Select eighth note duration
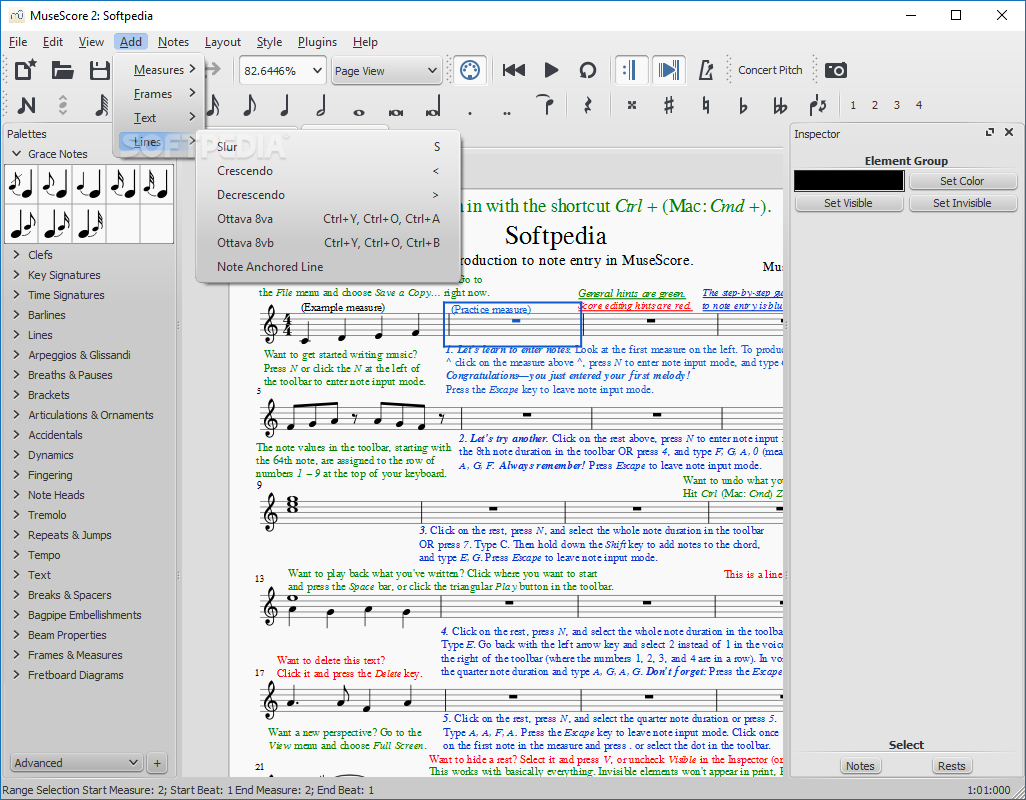 point(249,105)
